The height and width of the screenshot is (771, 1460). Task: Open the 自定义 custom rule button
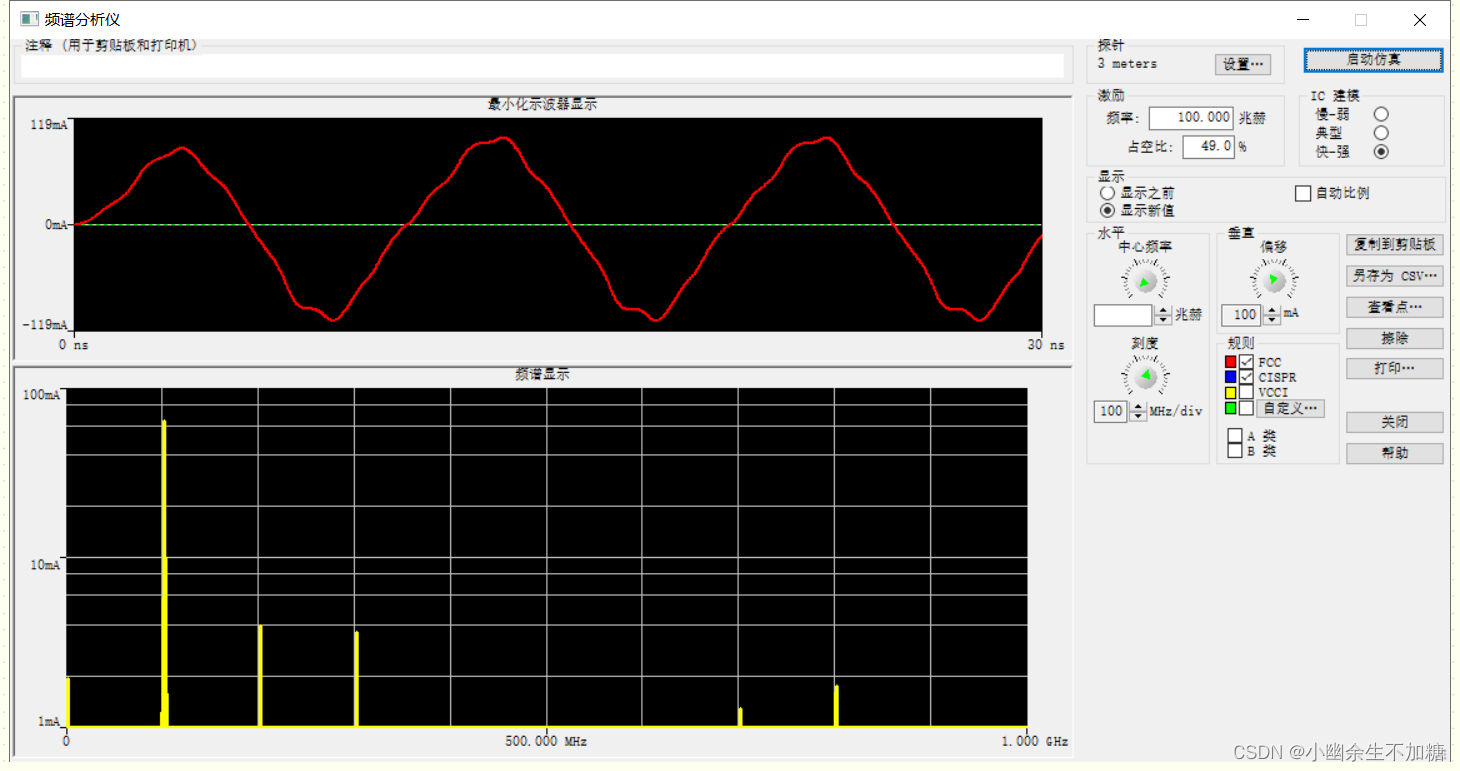tap(1291, 408)
